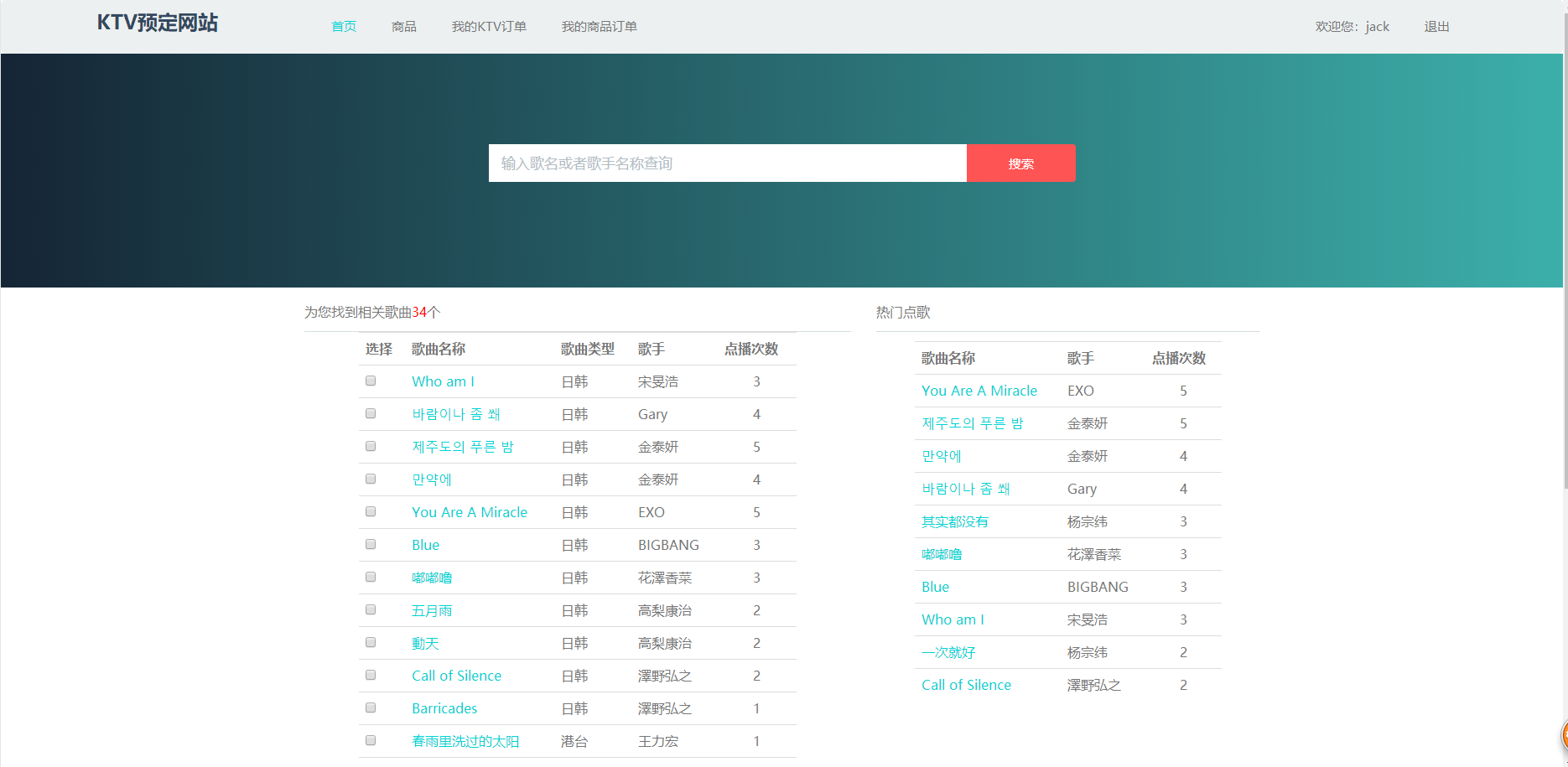Open the song Who am I details
Viewport: 1568px width, 767px height.
pos(443,381)
